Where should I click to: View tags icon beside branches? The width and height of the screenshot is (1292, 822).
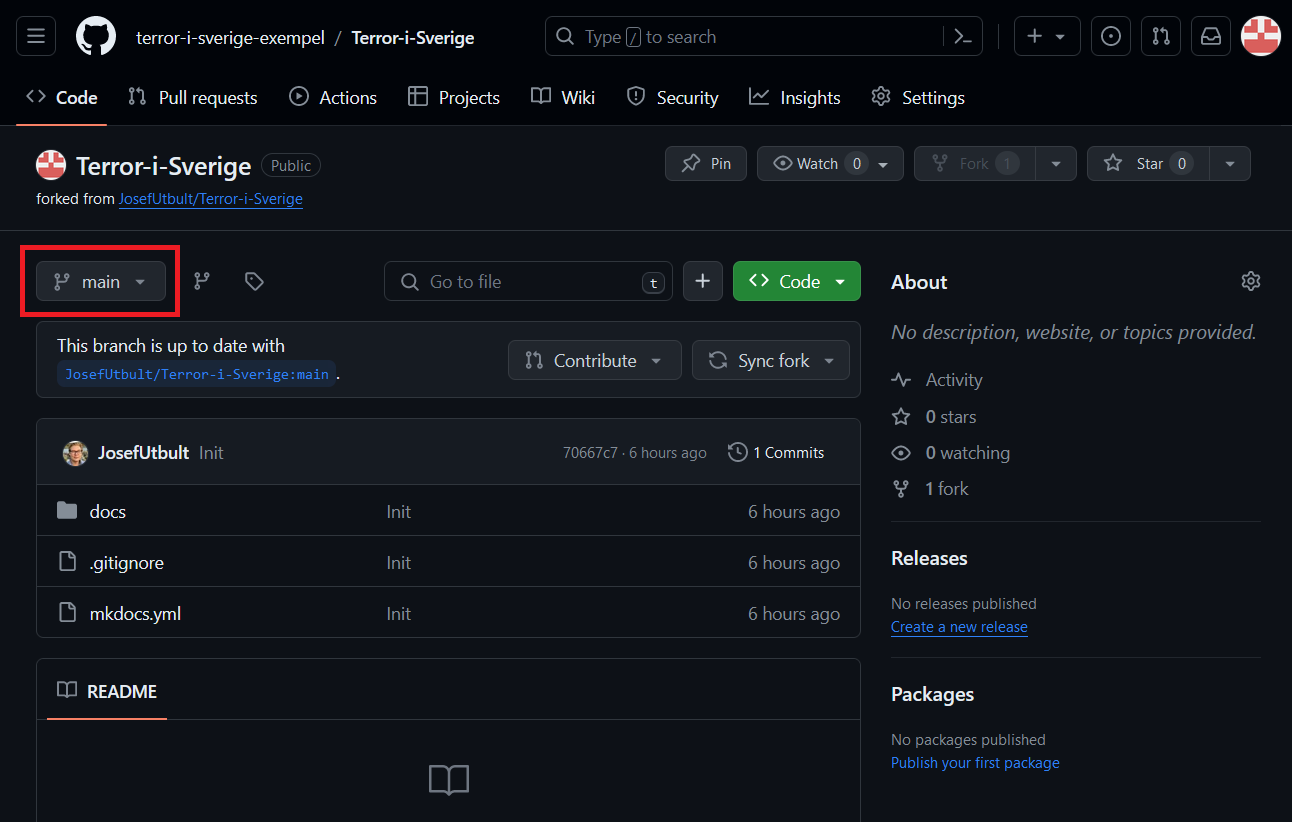[254, 282]
